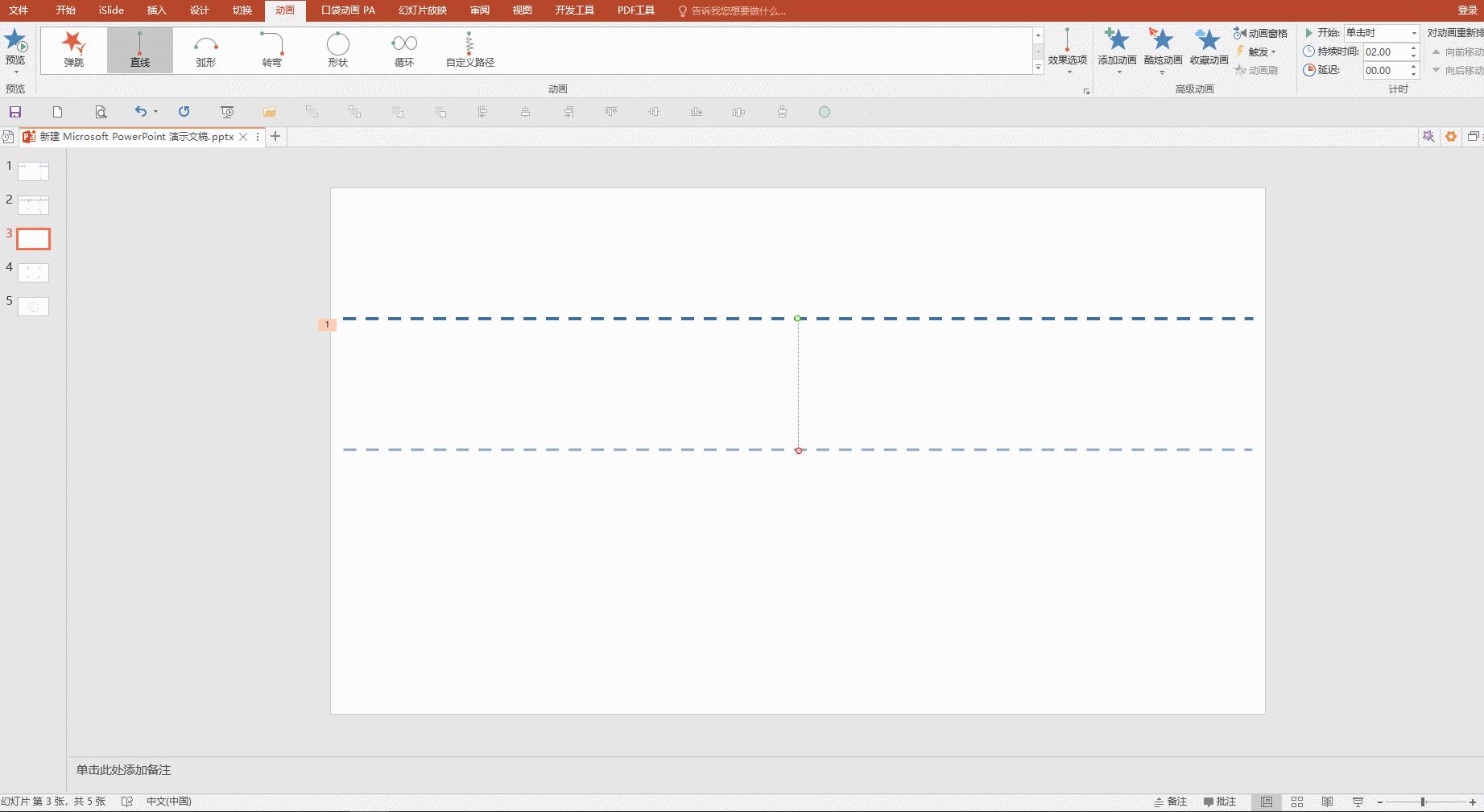Viewport: 1484px width, 812px height.
Task: Apply the 弧形 arc motion path
Action: [206, 50]
